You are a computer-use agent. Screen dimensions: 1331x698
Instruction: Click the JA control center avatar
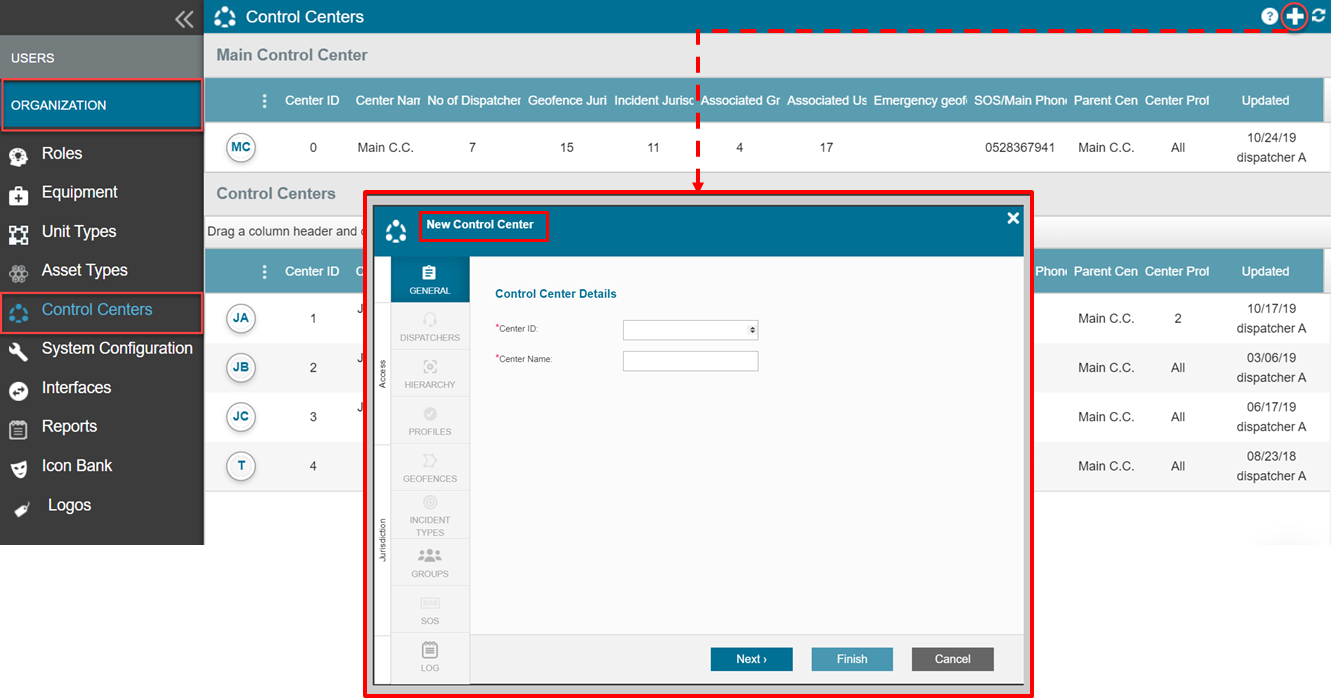(241, 319)
